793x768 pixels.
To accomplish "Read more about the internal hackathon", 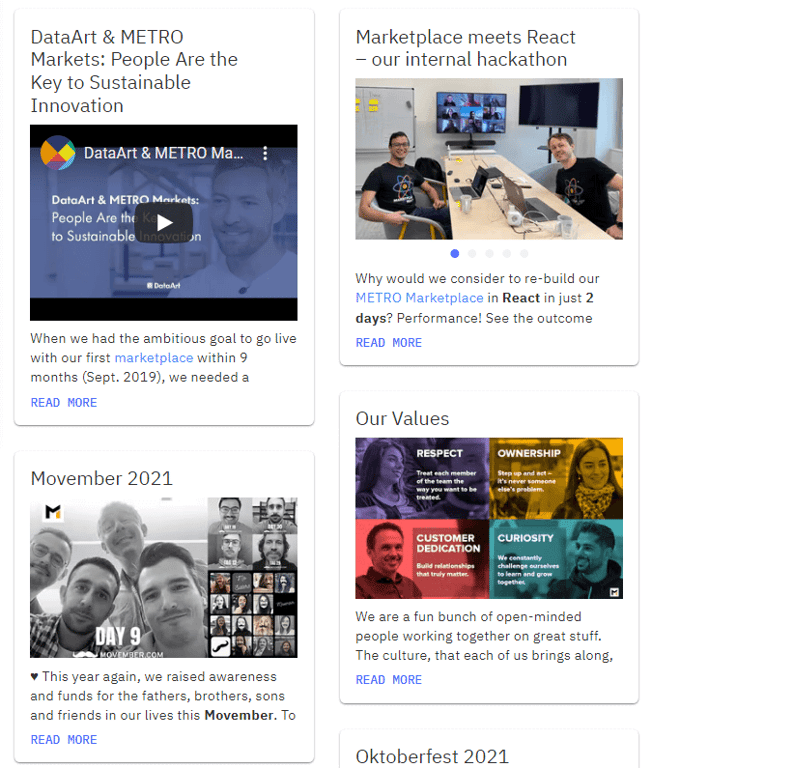I will pyautogui.click(x=388, y=343).
